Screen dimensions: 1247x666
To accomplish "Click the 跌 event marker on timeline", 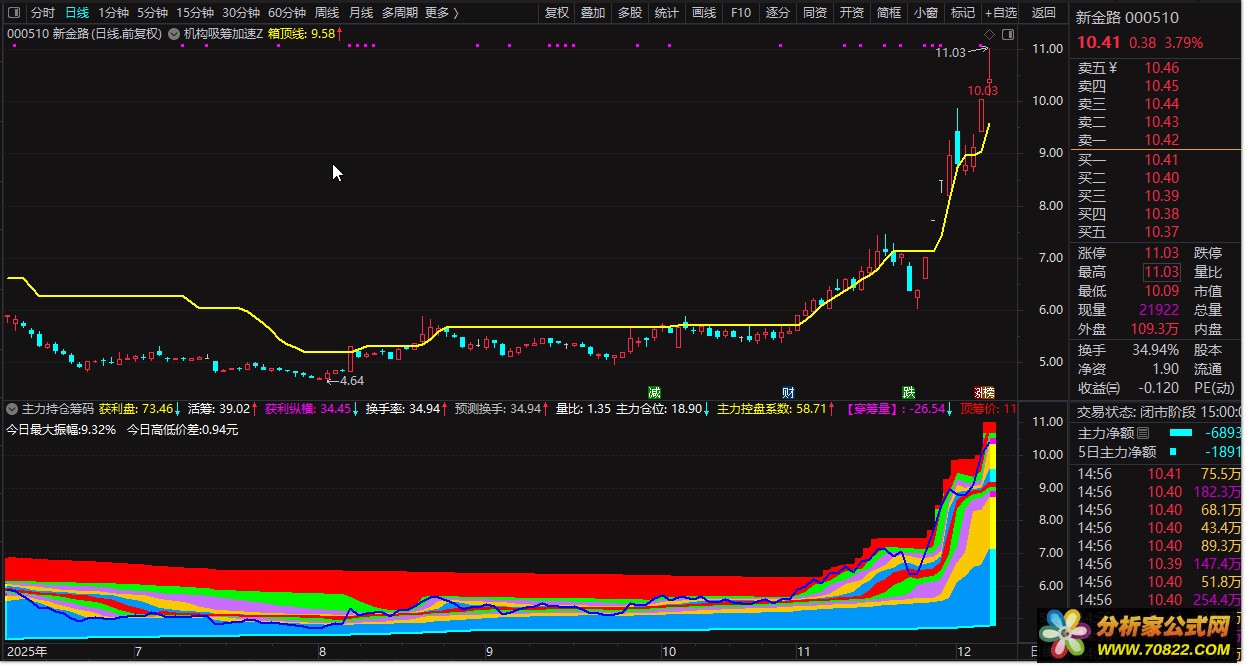I will click(x=908, y=391).
